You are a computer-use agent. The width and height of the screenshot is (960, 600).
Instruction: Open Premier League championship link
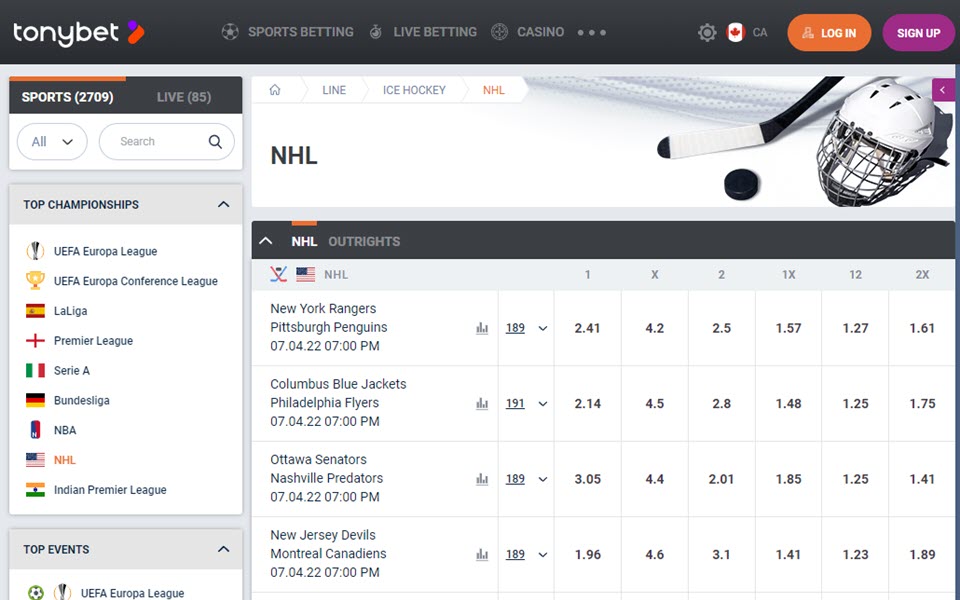93,340
